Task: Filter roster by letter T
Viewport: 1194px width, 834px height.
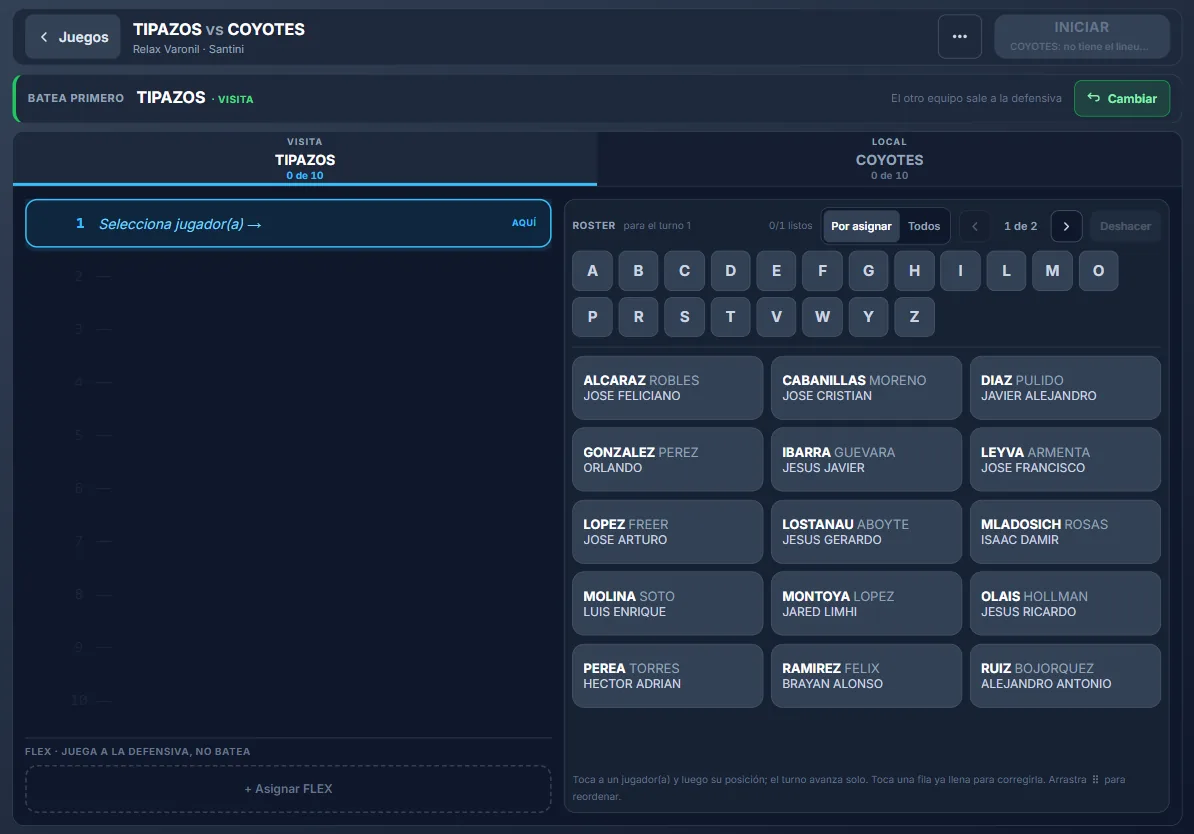Action: point(730,317)
